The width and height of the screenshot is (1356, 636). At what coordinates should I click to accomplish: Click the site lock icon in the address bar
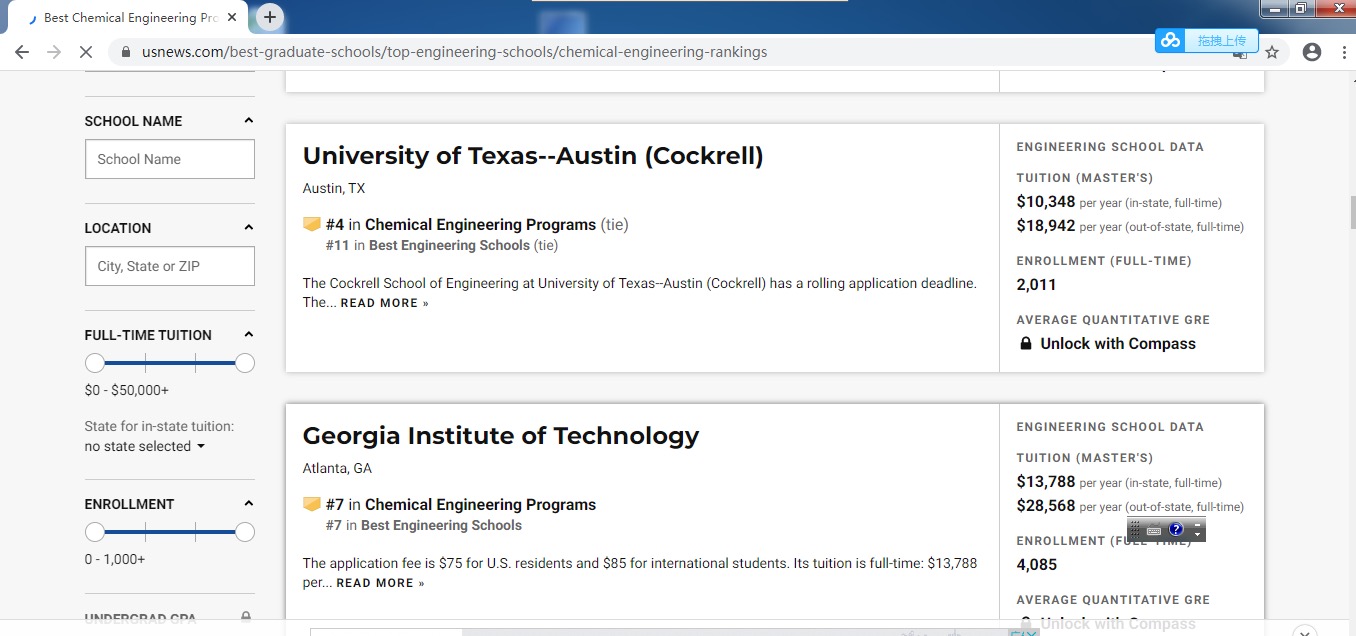(x=126, y=52)
